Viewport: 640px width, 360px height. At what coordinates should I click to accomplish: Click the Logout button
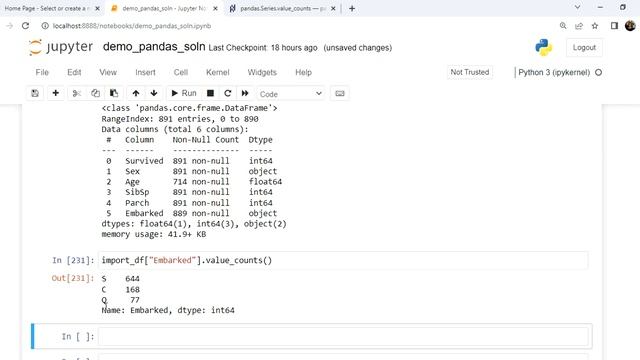[x=584, y=48]
